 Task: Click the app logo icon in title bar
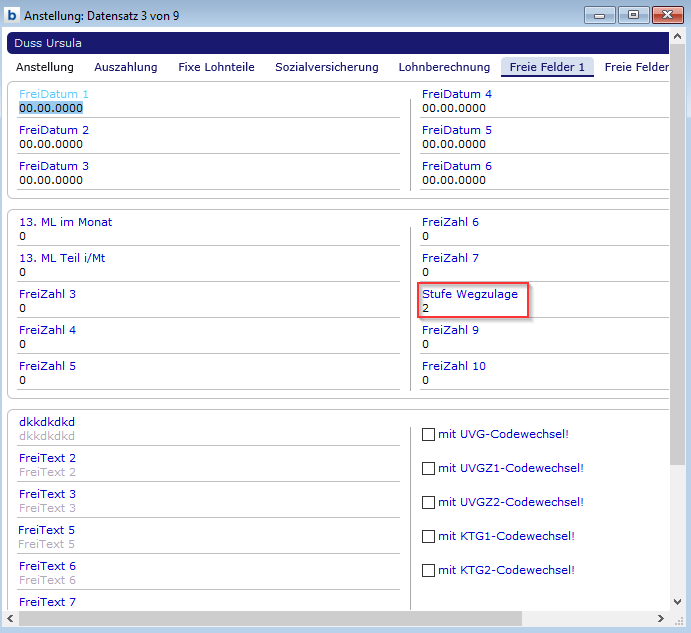coord(13,15)
